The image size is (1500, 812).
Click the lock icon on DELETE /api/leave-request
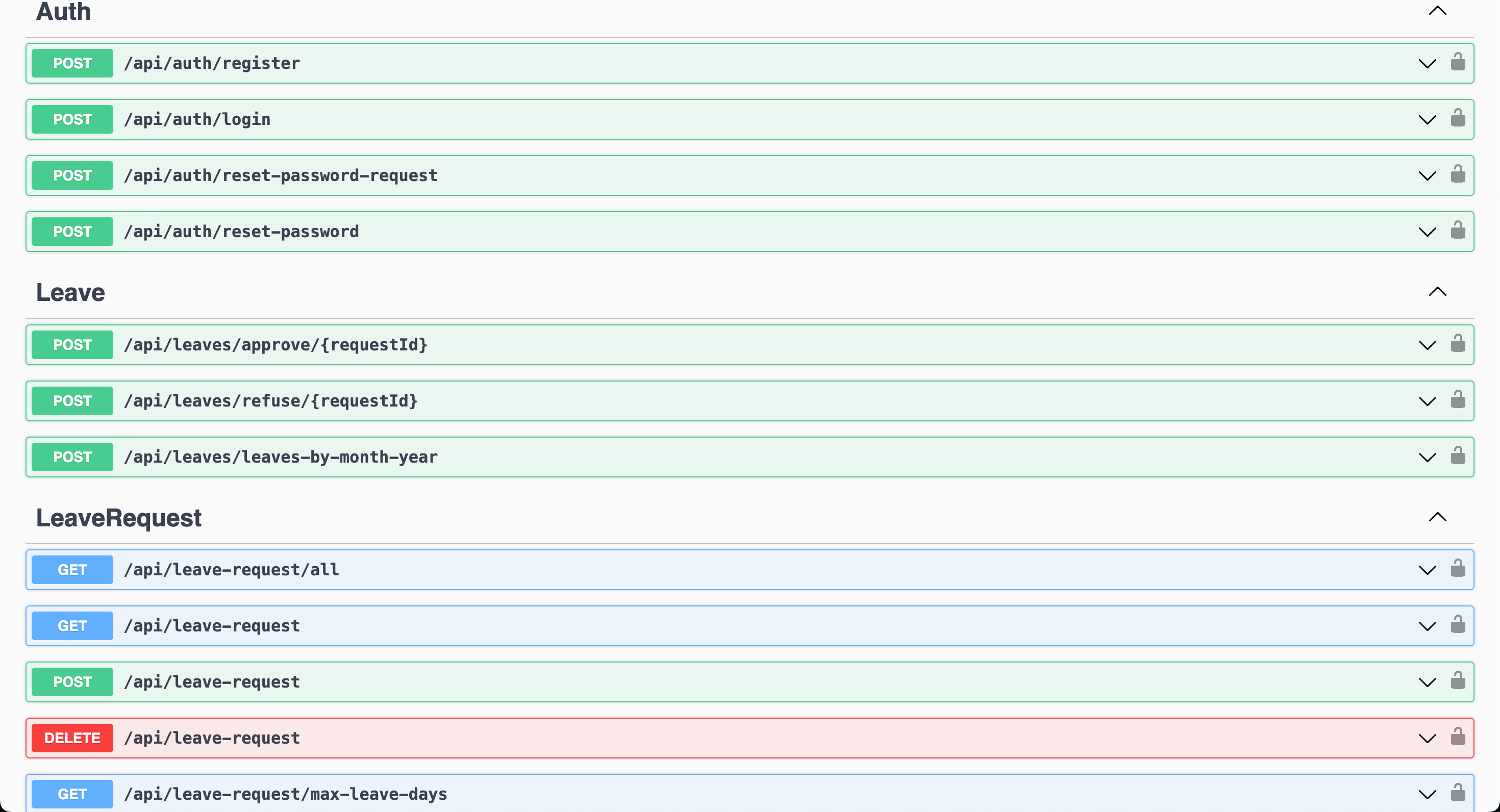[1458, 738]
